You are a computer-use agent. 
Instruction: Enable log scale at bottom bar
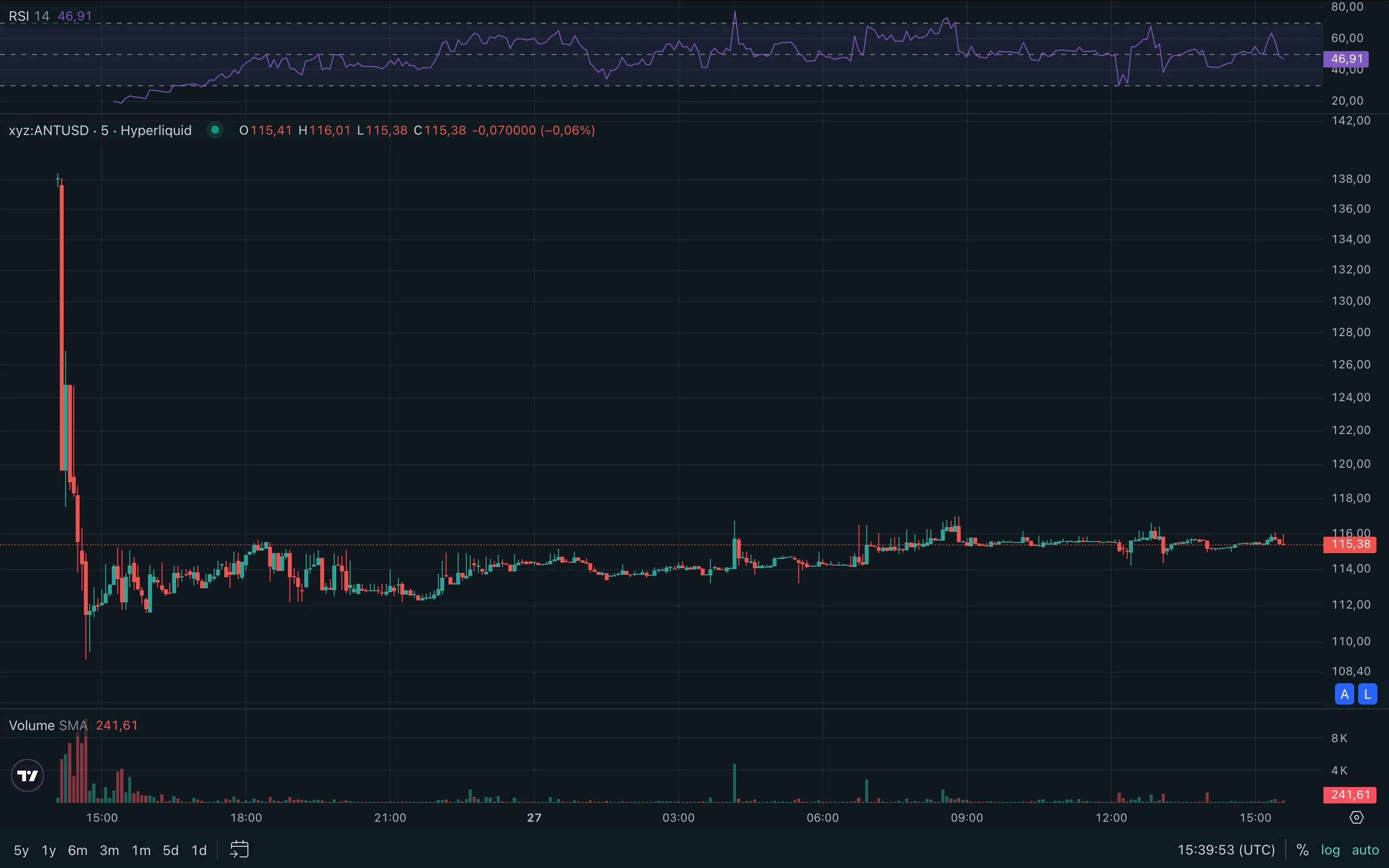click(1331, 850)
